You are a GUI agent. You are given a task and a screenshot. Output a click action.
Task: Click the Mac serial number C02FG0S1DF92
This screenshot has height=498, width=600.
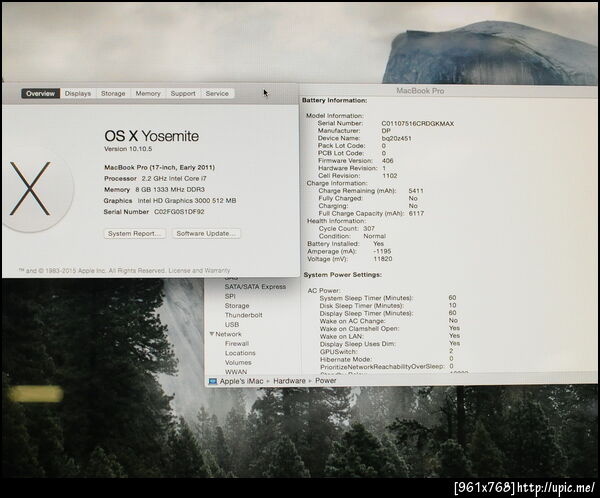(x=179, y=212)
